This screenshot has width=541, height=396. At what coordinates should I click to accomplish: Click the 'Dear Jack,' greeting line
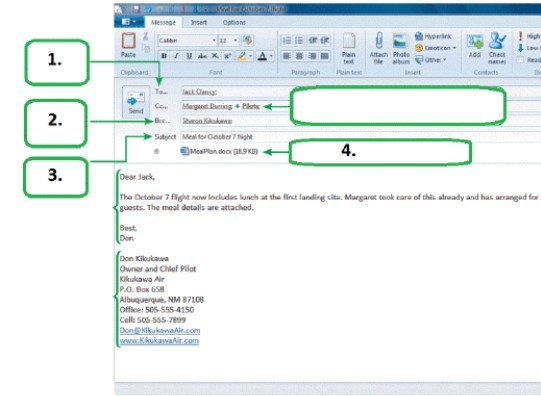tap(137, 177)
